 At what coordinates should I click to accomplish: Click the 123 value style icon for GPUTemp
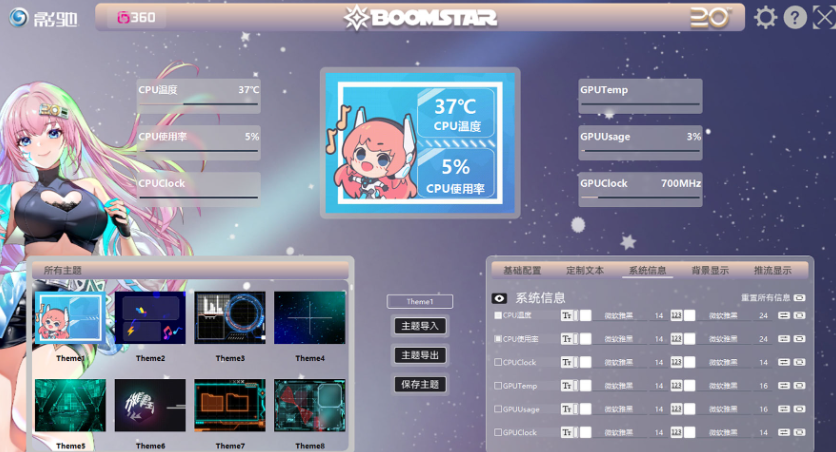[676, 386]
